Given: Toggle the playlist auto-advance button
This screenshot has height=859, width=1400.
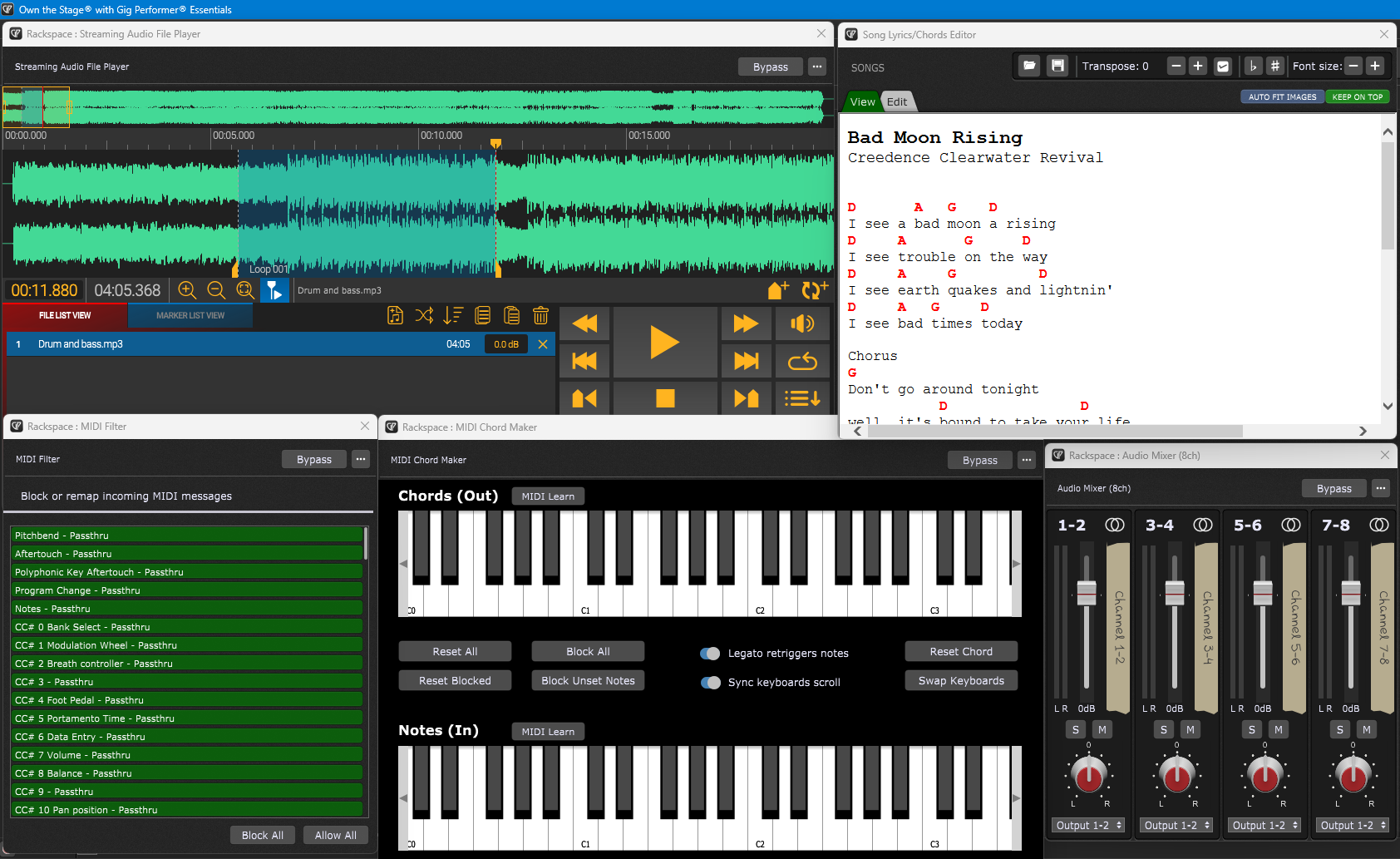Looking at the screenshot, I should click(x=802, y=398).
